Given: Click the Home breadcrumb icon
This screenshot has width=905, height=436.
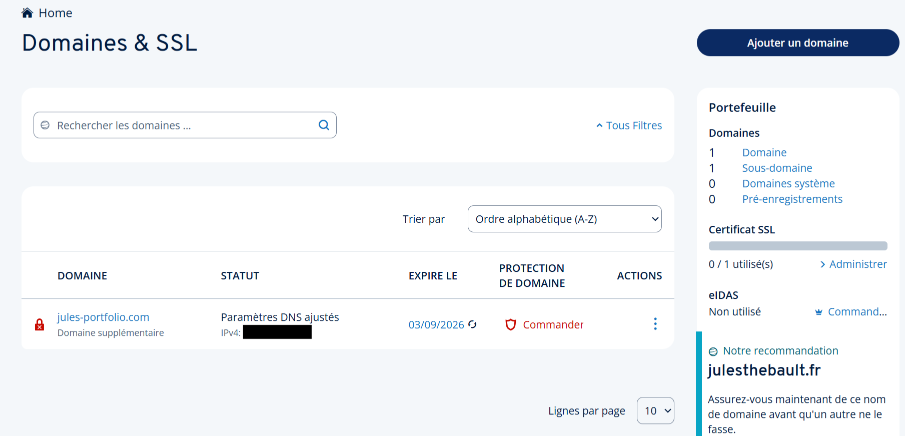Looking at the screenshot, I should (x=27, y=13).
